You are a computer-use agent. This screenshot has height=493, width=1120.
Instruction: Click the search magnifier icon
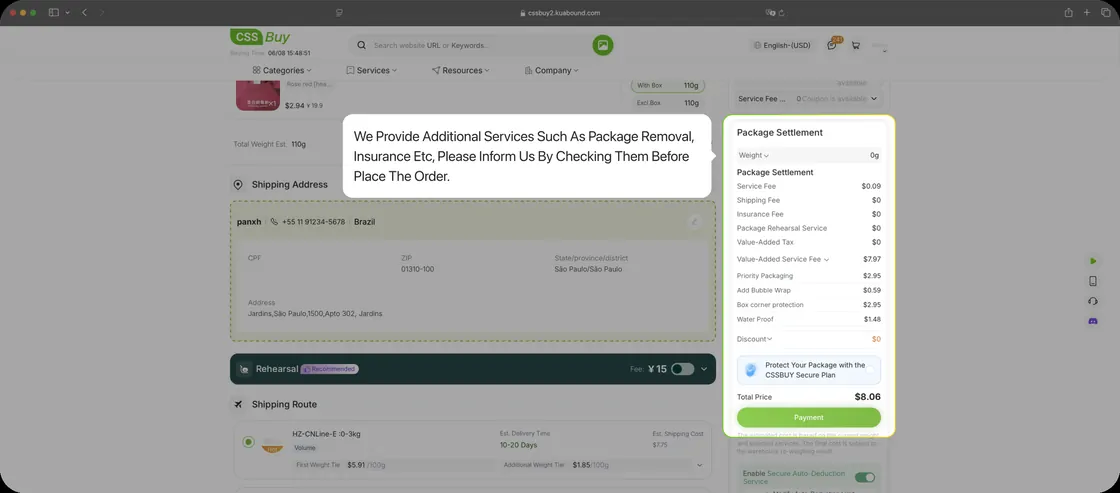[x=361, y=45]
